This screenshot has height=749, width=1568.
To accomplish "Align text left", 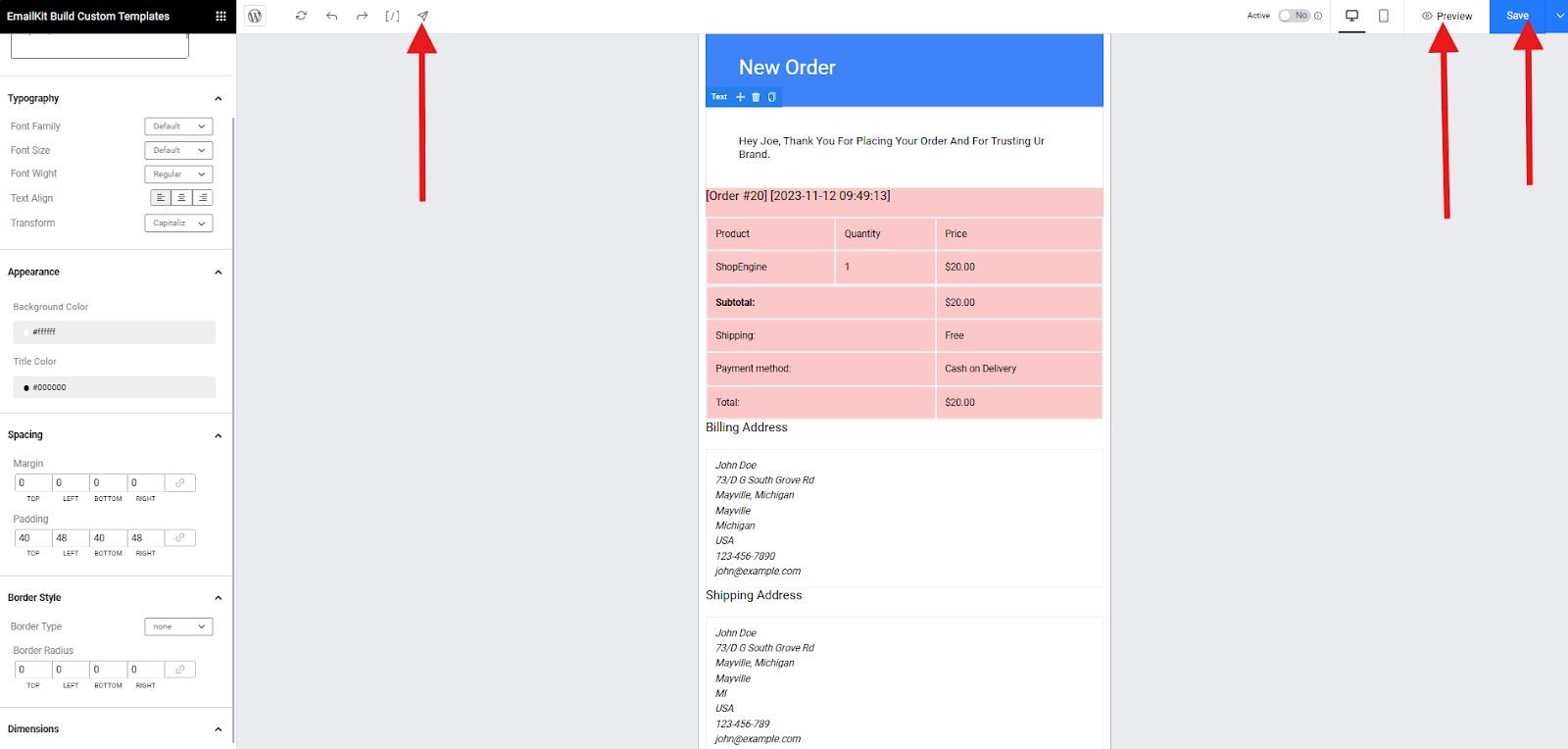I will tap(161, 198).
